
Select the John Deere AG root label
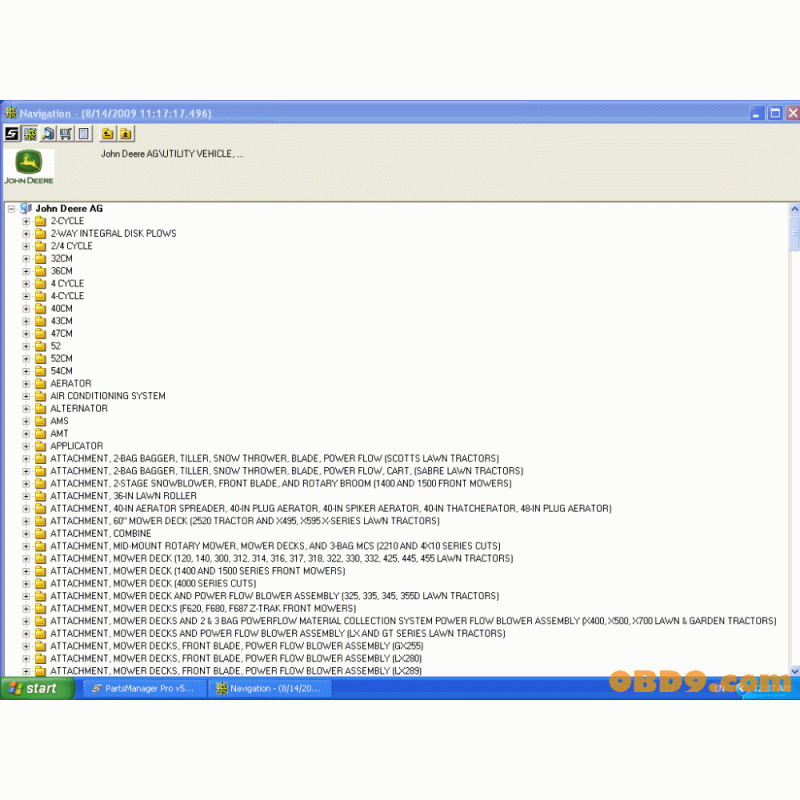pyautogui.click(x=69, y=209)
